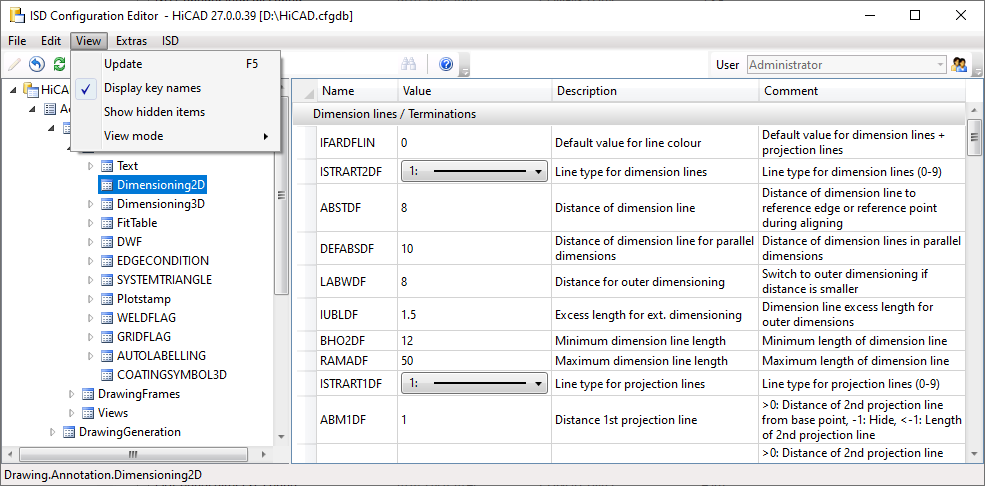Screen dimensions: 985x486
Task: Click the table icon of Dimensioning2D
Action: coord(107,185)
